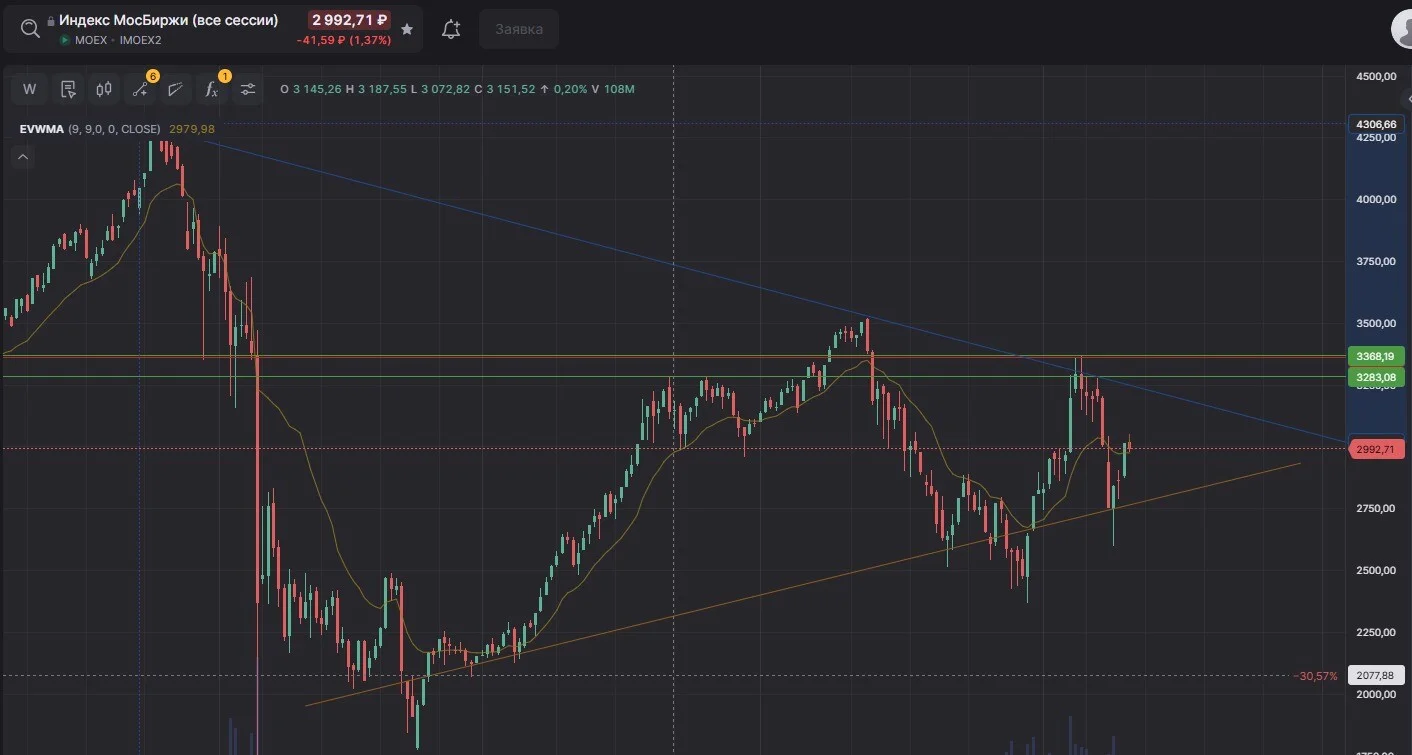Click the -30,57% level percentage label
The width and height of the screenshot is (1412, 755).
tap(1315, 676)
